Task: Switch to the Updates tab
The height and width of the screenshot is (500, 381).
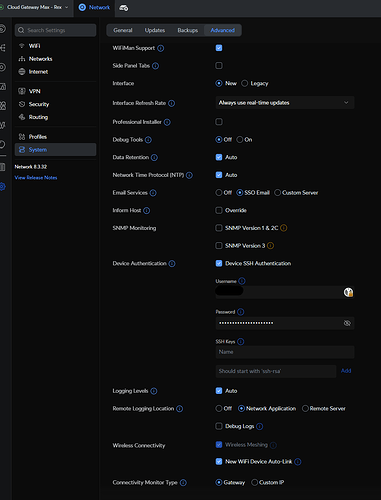Action: pyautogui.click(x=155, y=30)
